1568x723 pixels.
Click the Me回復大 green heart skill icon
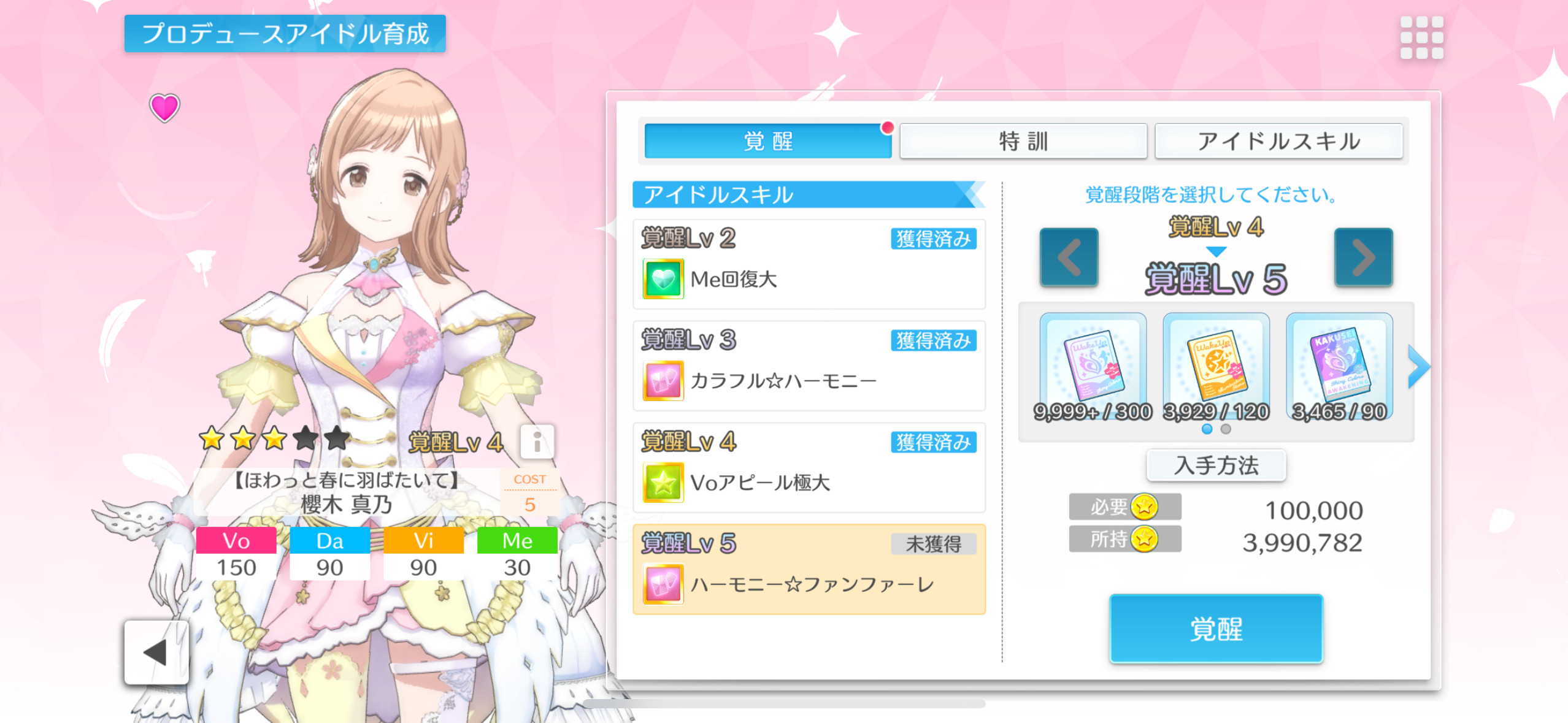(663, 279)
